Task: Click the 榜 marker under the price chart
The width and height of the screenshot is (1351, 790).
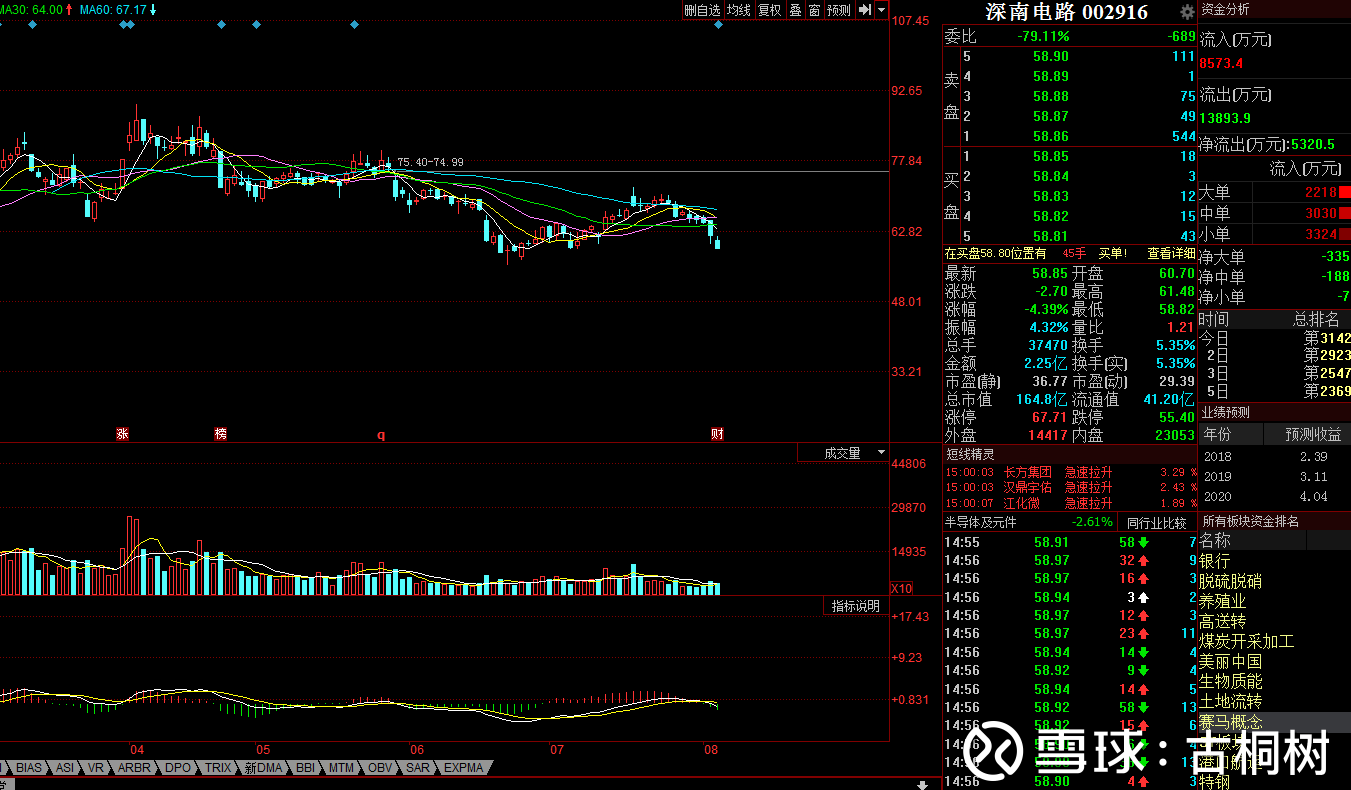Action: click(220, 434)
